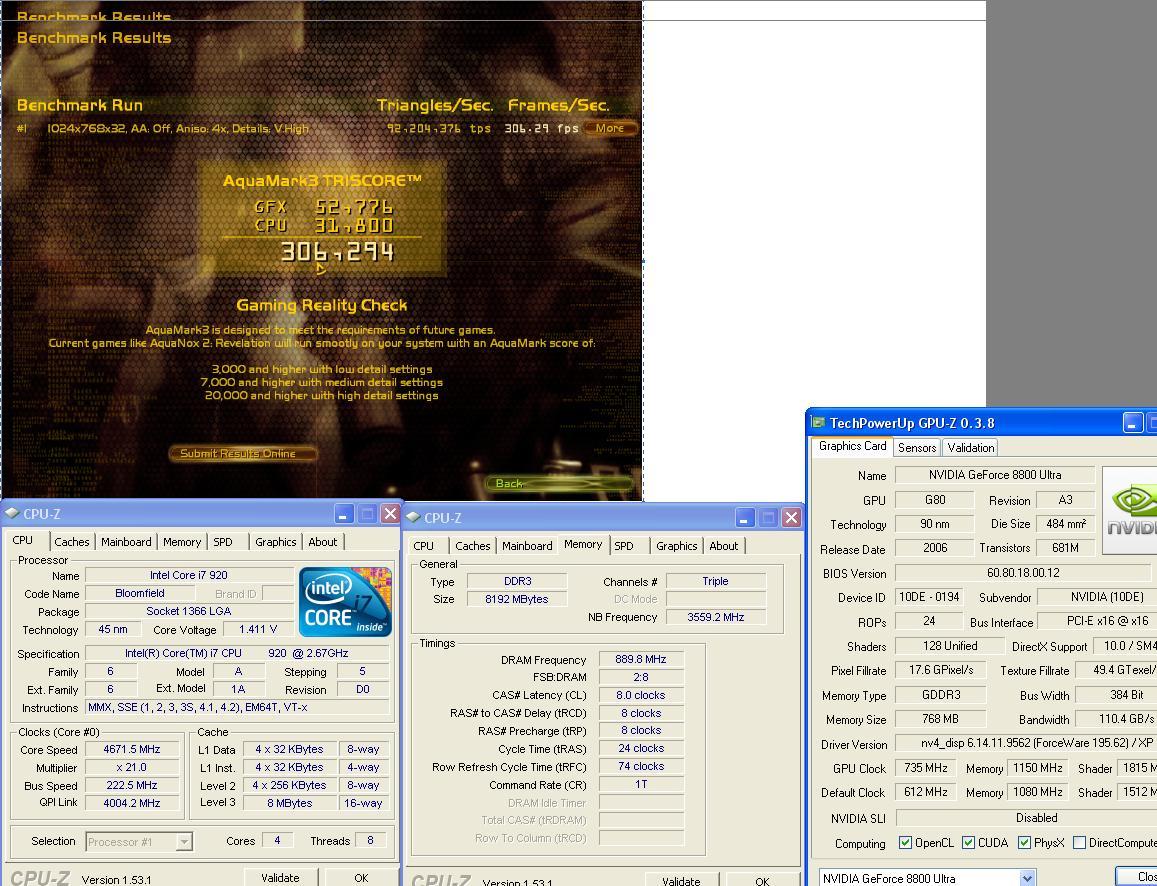
Task: Click the DRAM Frequency 889.8 MHz field
Action: (641, 660)
